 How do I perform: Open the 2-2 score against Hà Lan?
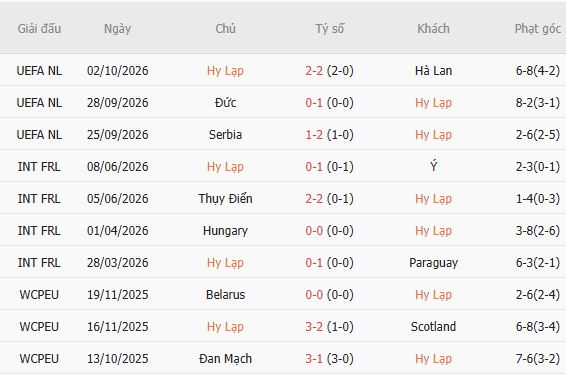click(314, 71)
